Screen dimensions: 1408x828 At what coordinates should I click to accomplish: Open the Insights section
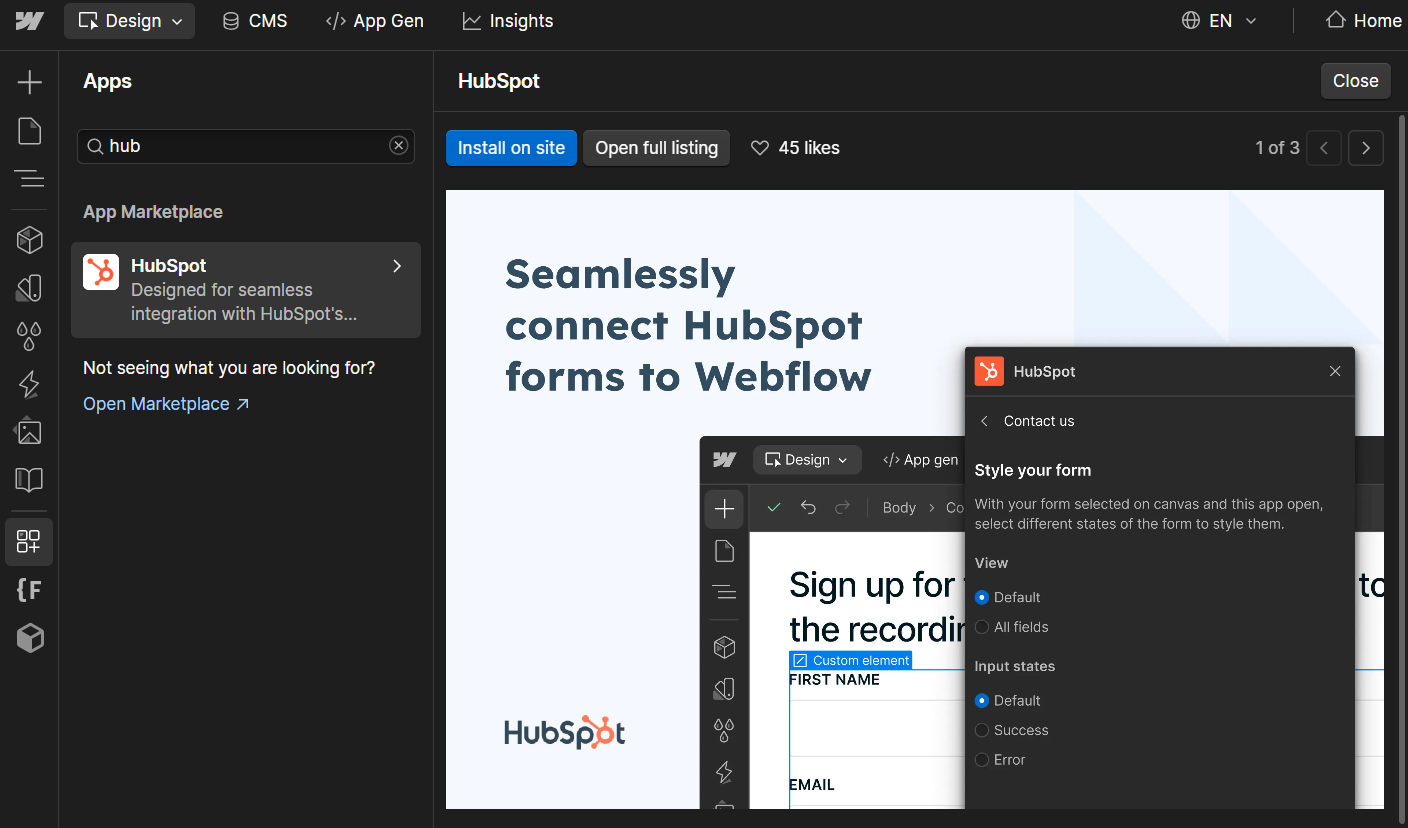pyautogui.click(x=507, y=20)
